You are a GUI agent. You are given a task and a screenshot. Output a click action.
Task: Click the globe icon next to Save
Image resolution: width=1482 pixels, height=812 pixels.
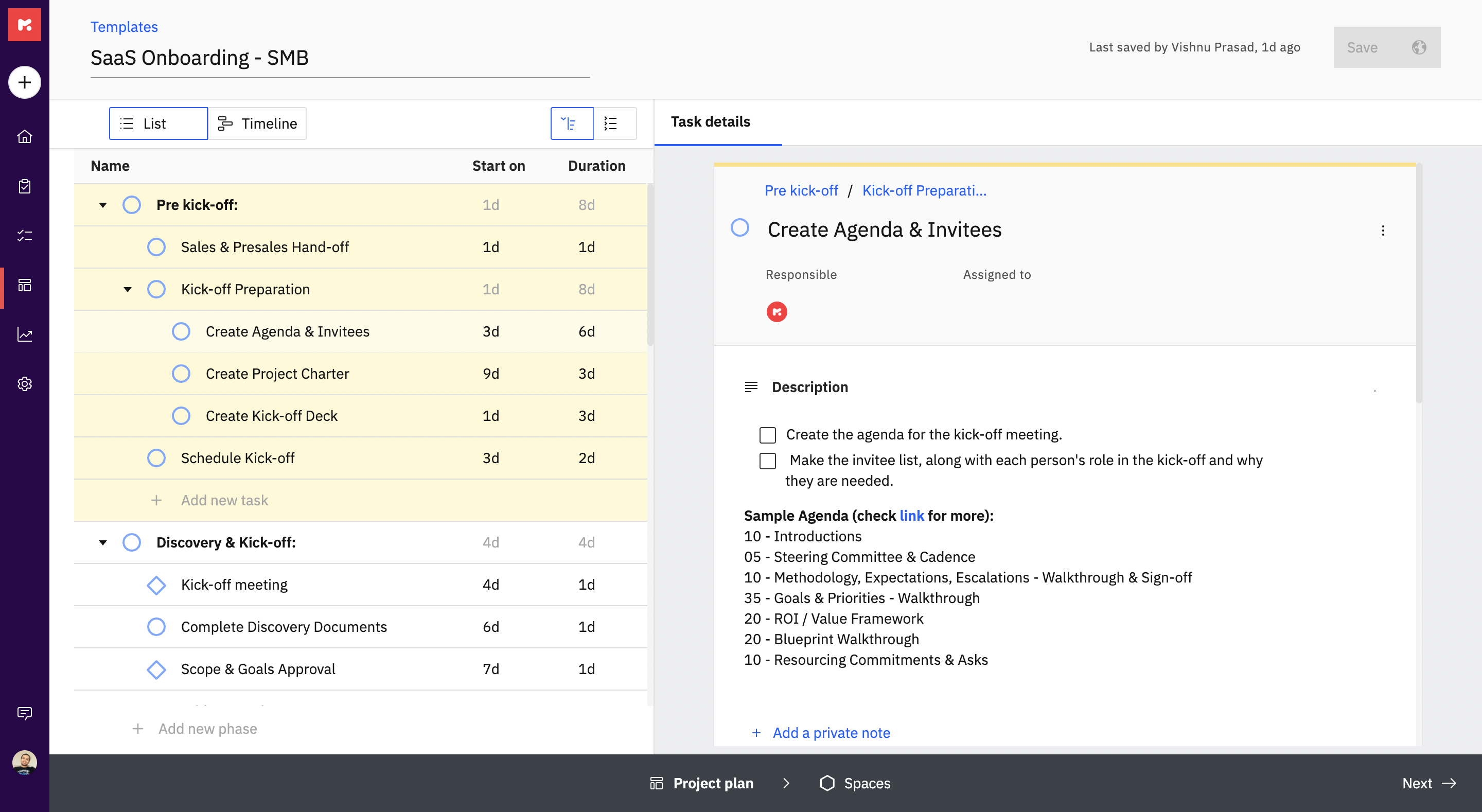pos(1419,47)
